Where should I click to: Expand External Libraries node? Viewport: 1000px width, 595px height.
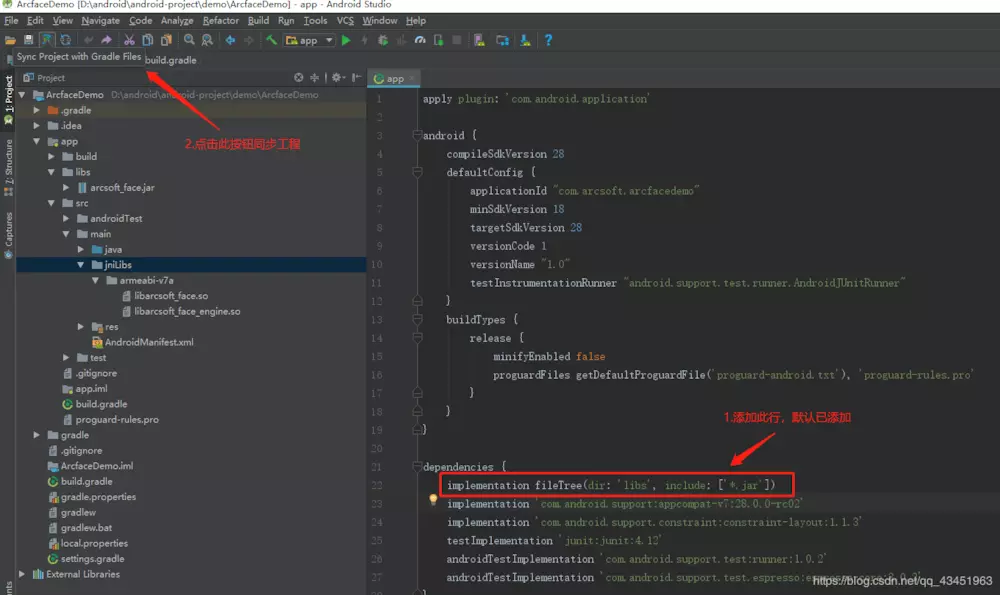[22, 574]
